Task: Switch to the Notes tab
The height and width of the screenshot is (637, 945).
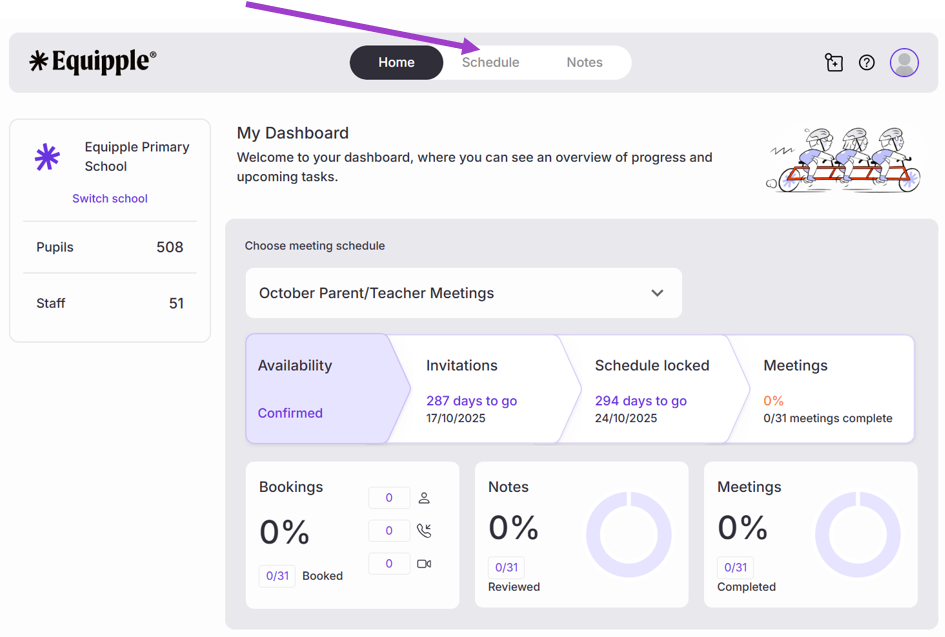Action: [584, 62]
